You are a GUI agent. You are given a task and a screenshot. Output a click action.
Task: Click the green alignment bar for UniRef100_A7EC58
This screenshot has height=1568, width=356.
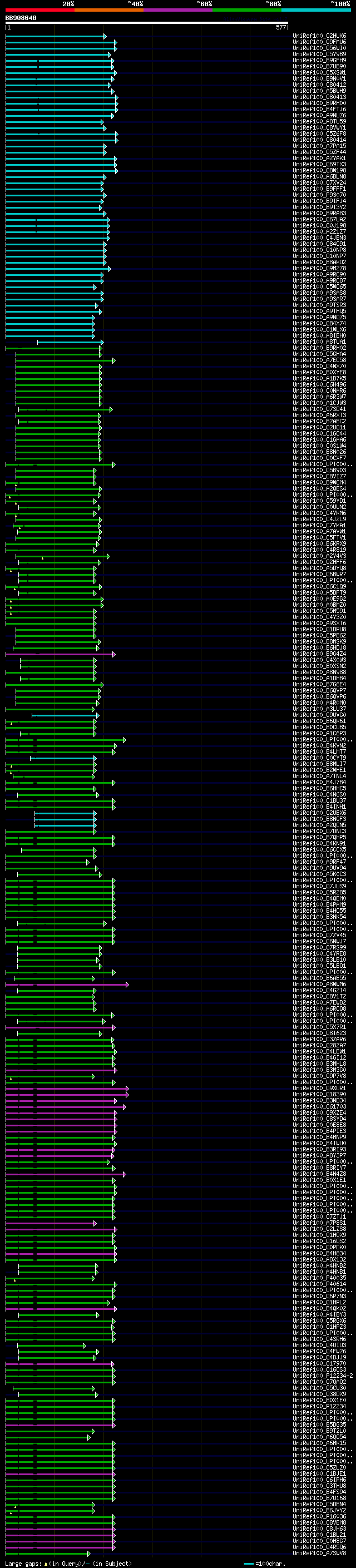pos(65,361)
